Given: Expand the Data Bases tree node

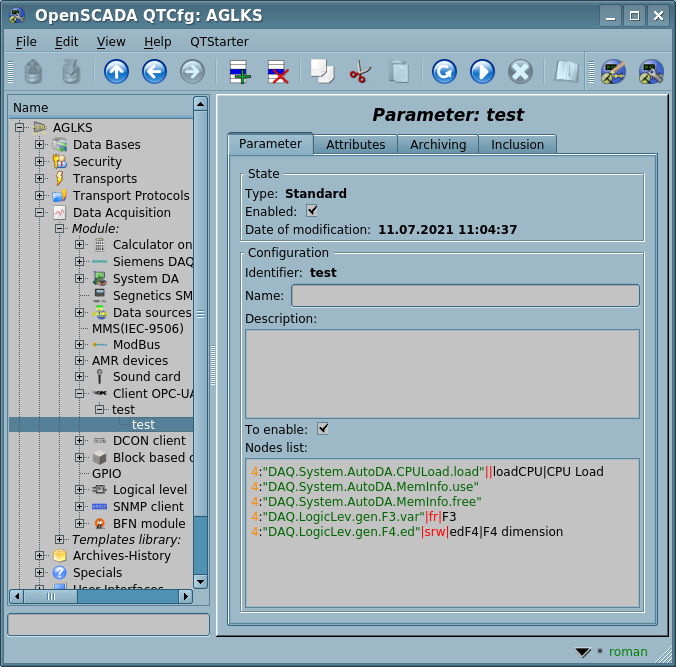Looking at the screenshot, I should pos(39,144).
